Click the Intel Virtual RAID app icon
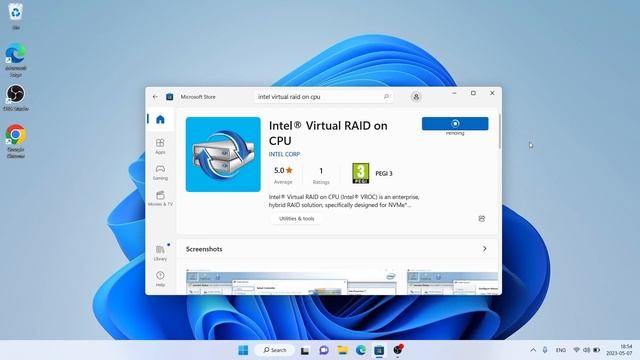The height and width of the screenshot is (360, 640). 223,154
